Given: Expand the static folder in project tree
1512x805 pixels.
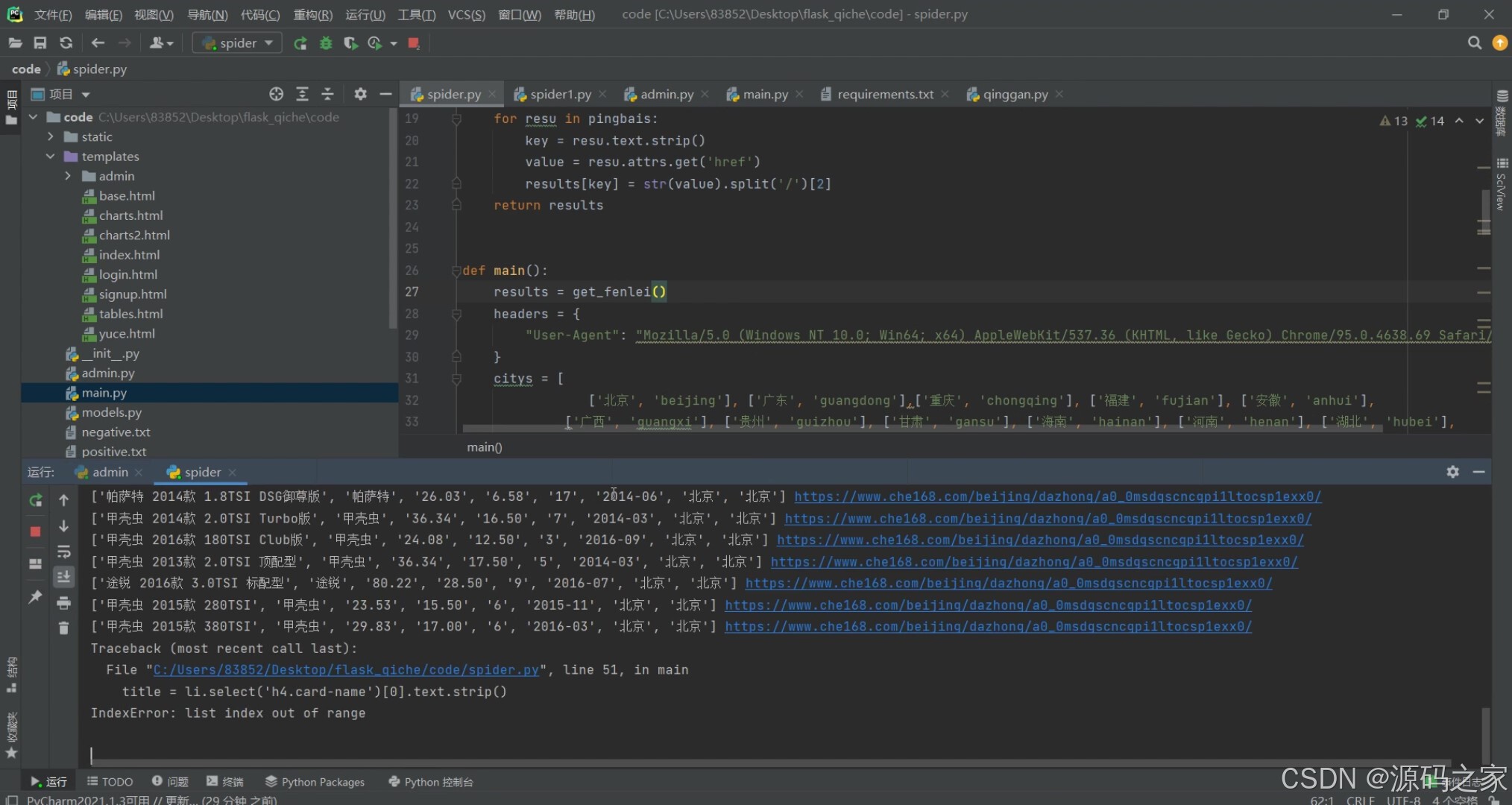Looking at the screenshot, I should [x=51, y=136].
